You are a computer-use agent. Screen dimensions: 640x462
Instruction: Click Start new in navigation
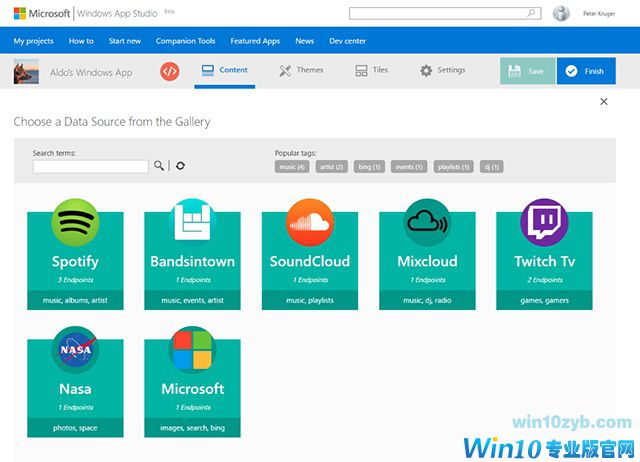124,41
